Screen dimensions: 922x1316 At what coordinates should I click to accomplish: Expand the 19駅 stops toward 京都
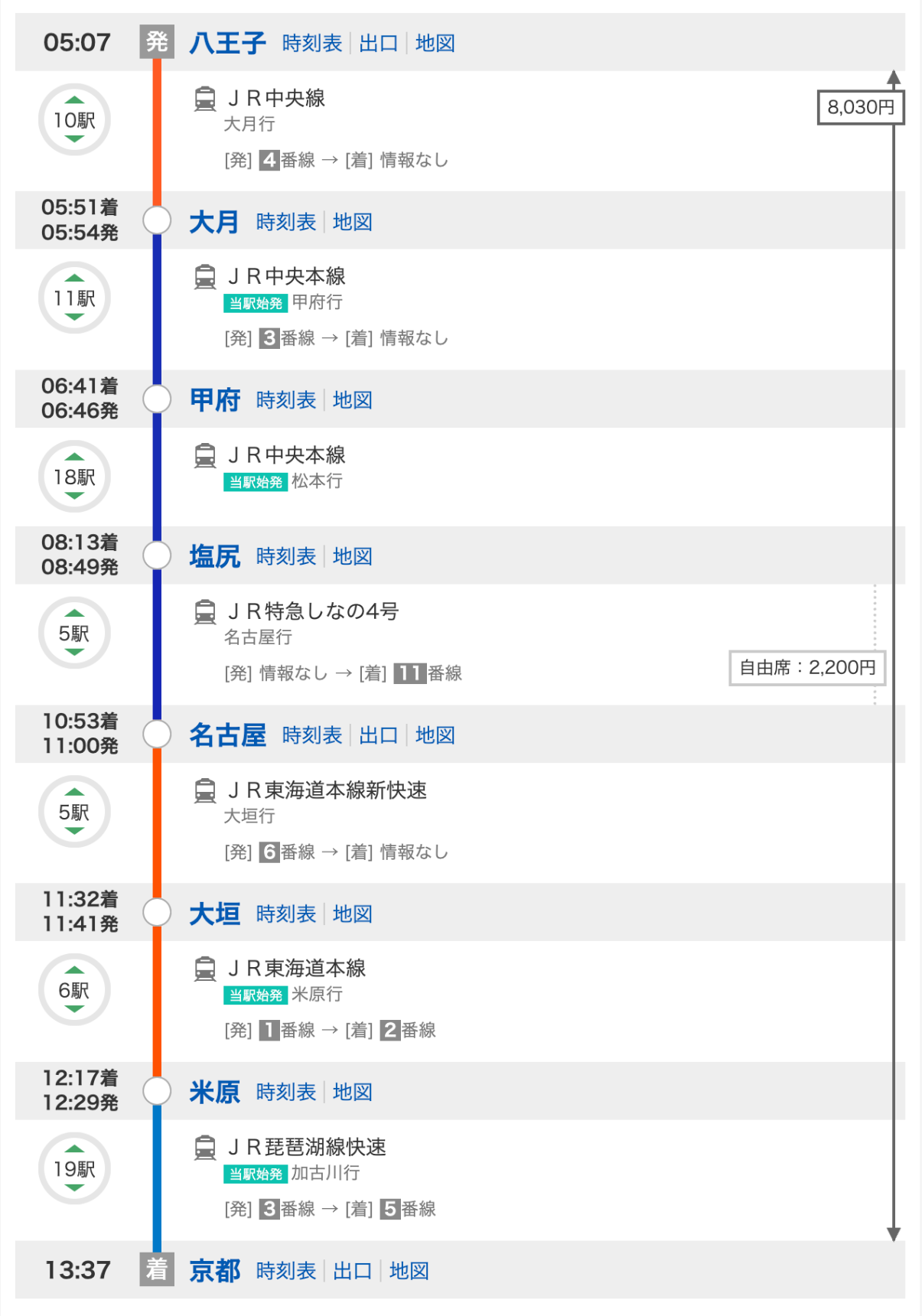click(x=74, y=1168)
